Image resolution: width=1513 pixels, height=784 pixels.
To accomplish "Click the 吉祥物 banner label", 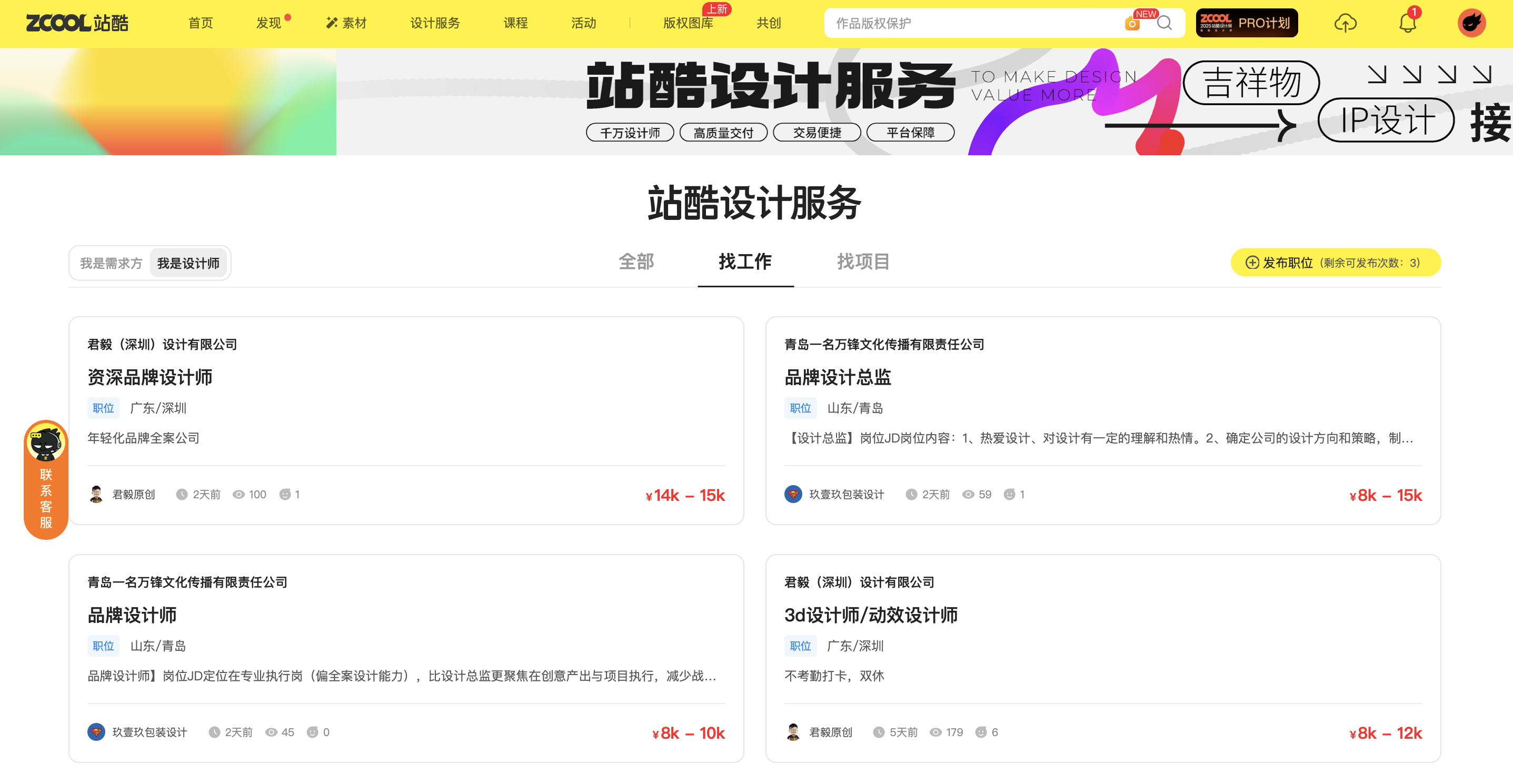I will (1251, 83).
